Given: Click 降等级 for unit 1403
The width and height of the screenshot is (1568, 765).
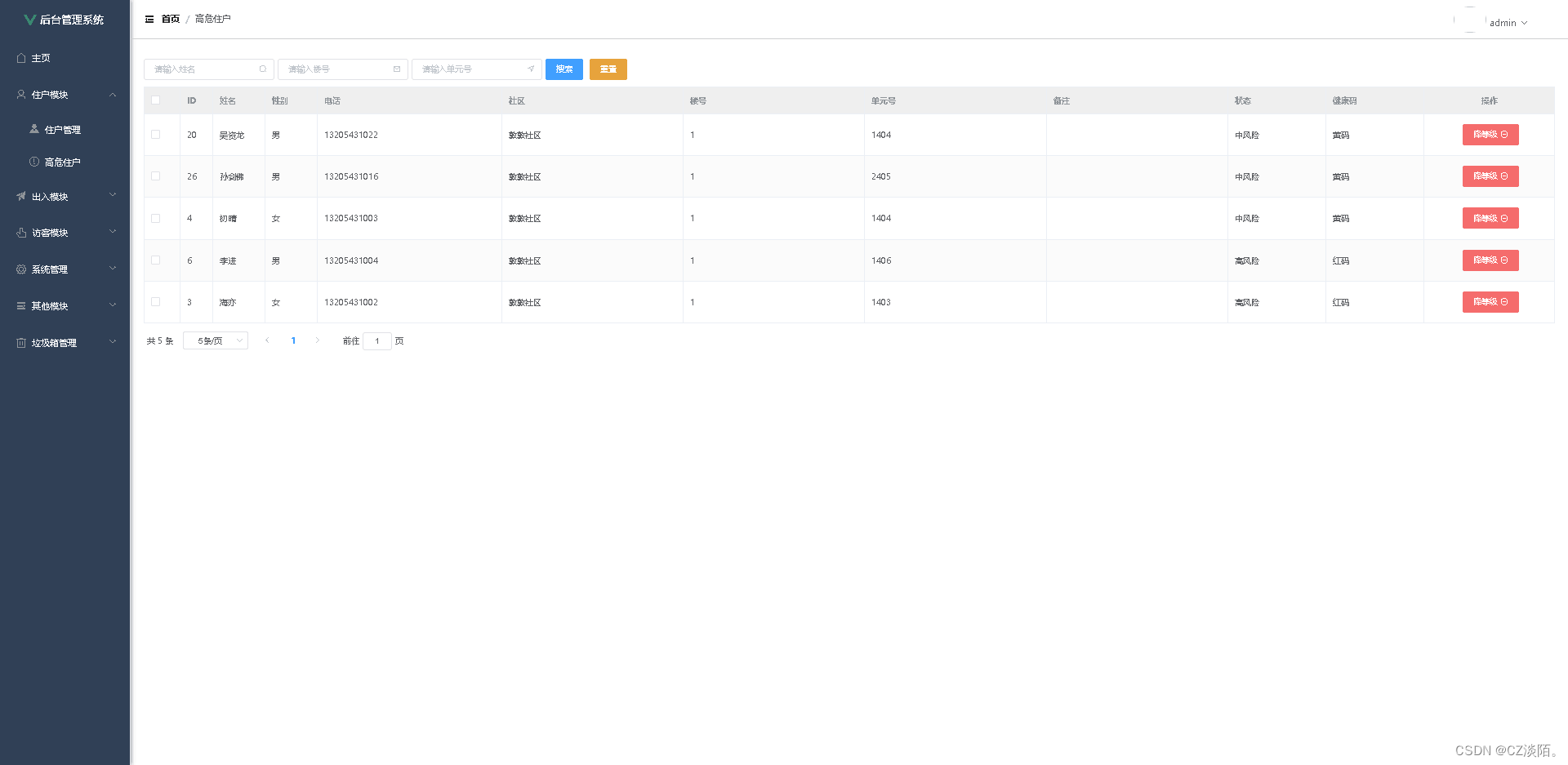Looking at the screenshot, I should 1490,302.
